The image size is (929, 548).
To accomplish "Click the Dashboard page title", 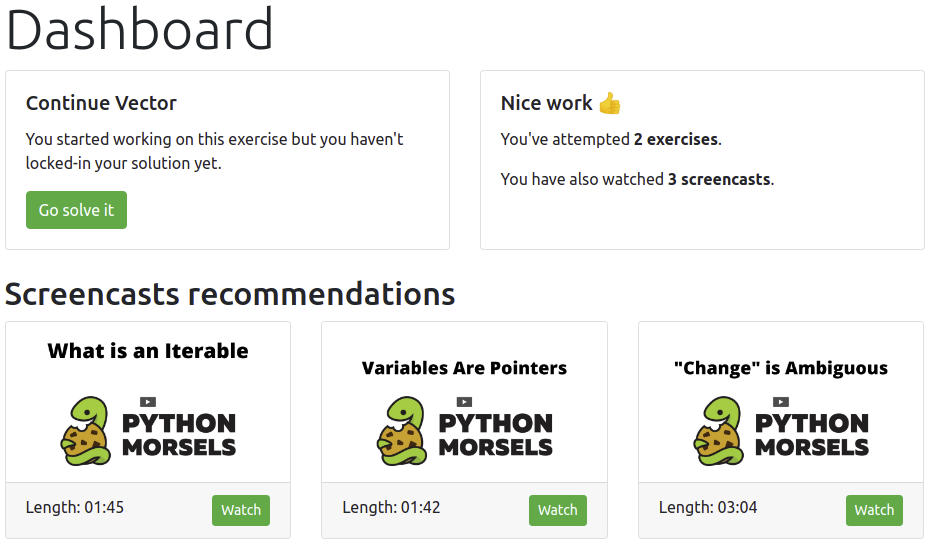I will (x=140, y=30).
